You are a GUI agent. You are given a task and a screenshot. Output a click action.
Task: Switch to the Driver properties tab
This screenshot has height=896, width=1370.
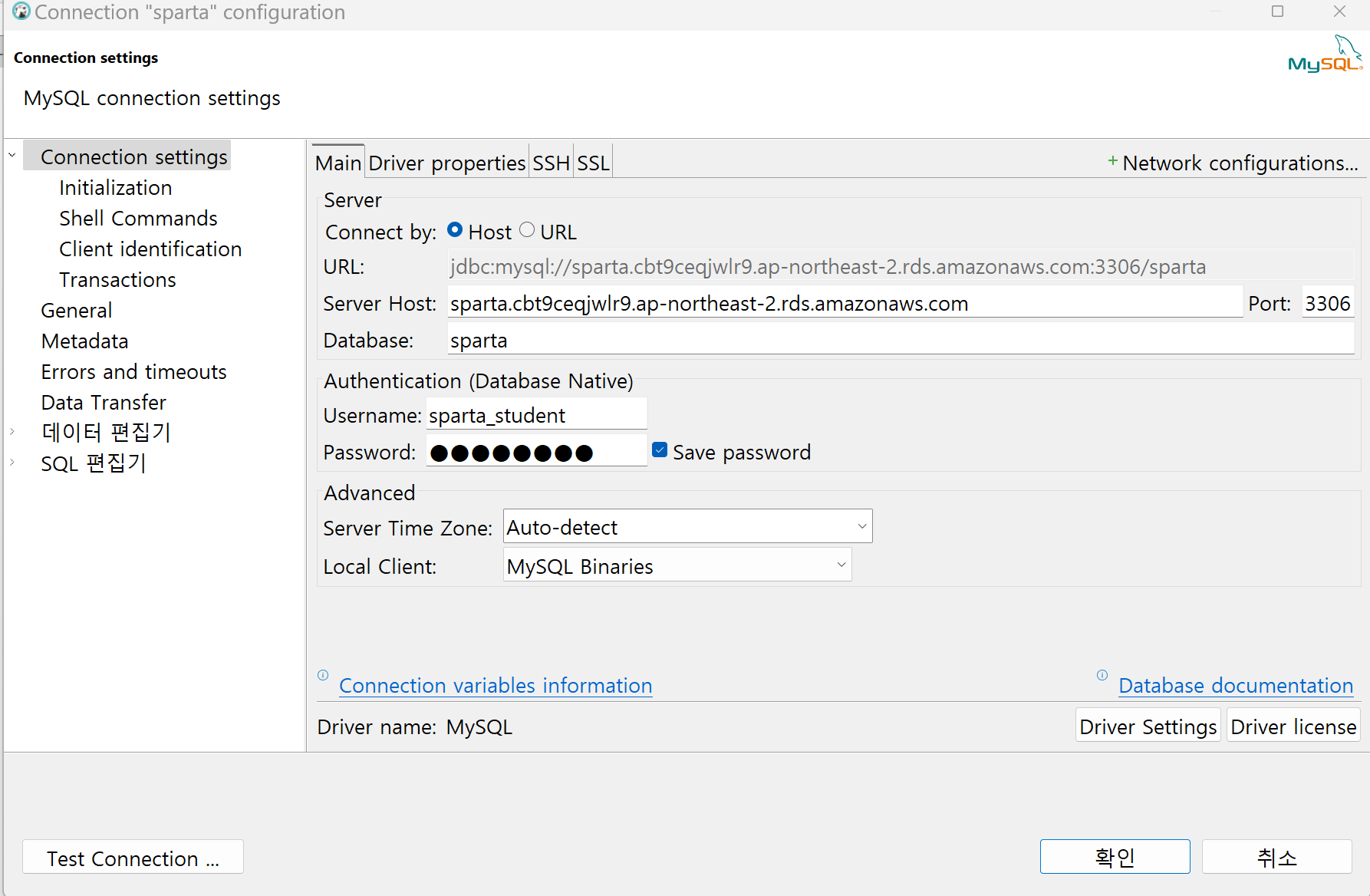[x=447, y=163]
